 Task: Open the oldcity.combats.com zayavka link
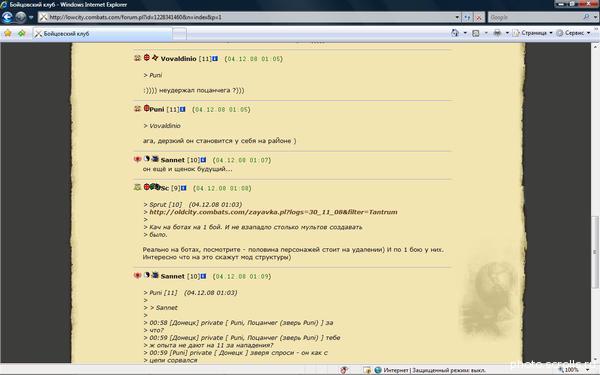pyautogui.click(x=273, y=212)
